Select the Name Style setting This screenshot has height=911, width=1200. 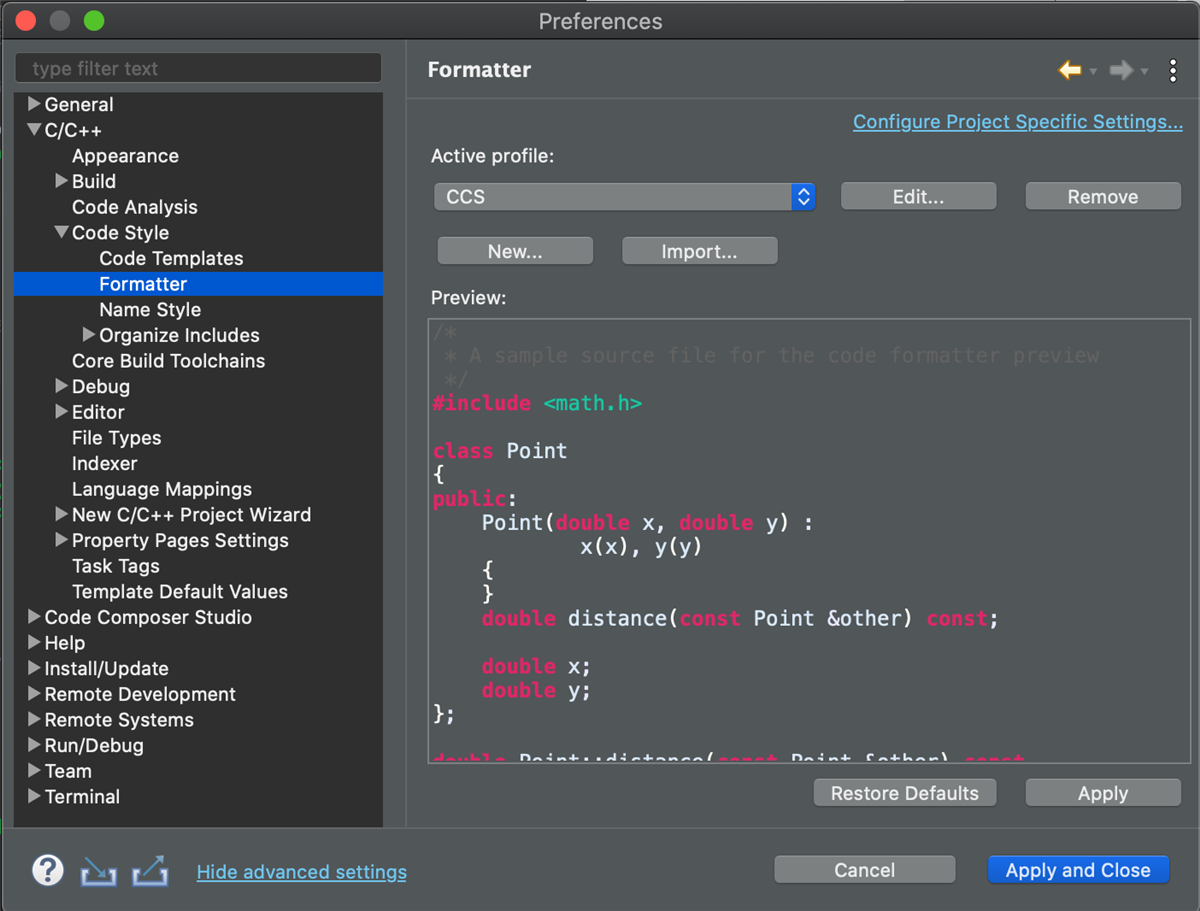(x=149, y=309)
